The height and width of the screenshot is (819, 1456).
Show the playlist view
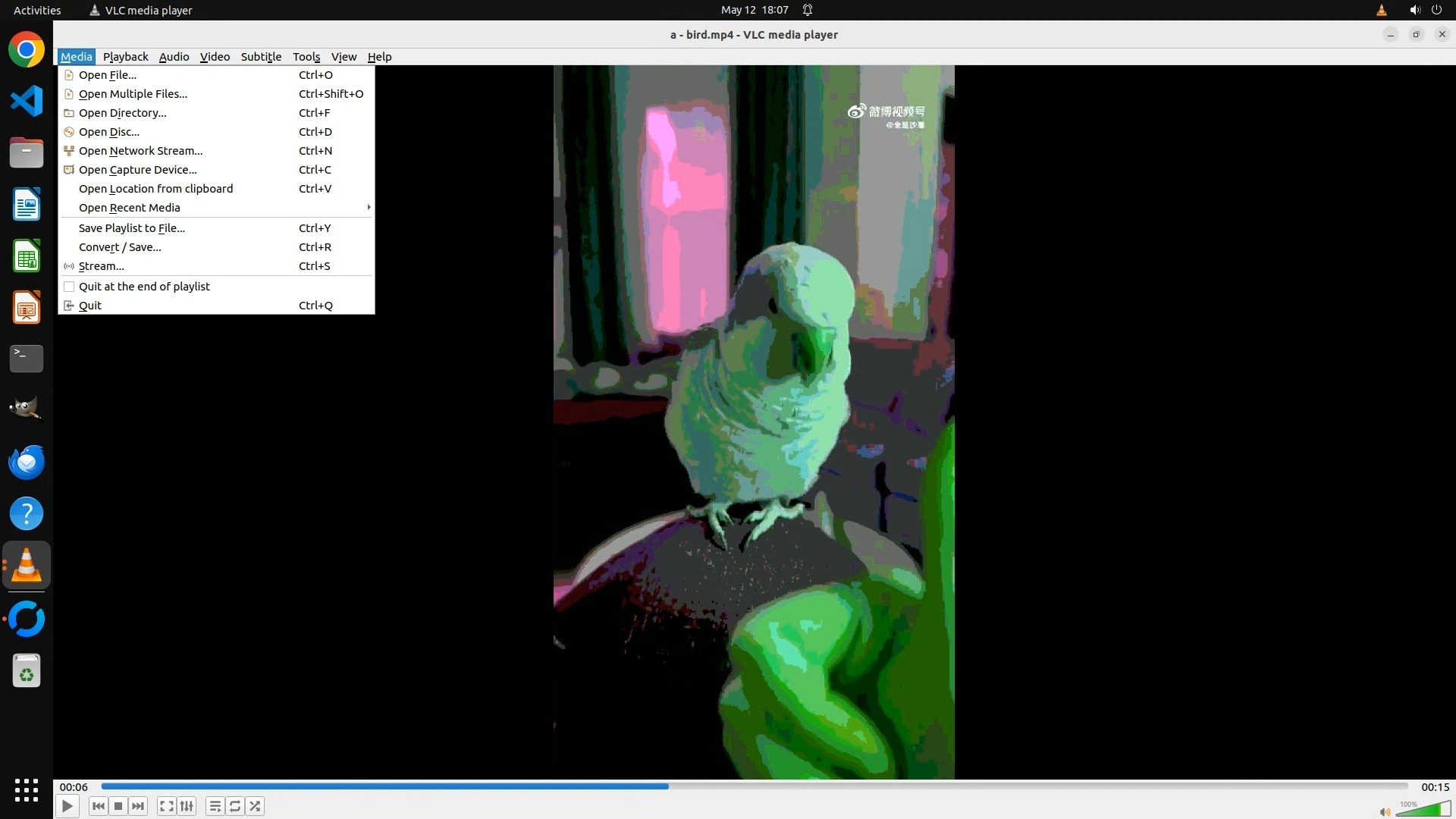(215, 806)
